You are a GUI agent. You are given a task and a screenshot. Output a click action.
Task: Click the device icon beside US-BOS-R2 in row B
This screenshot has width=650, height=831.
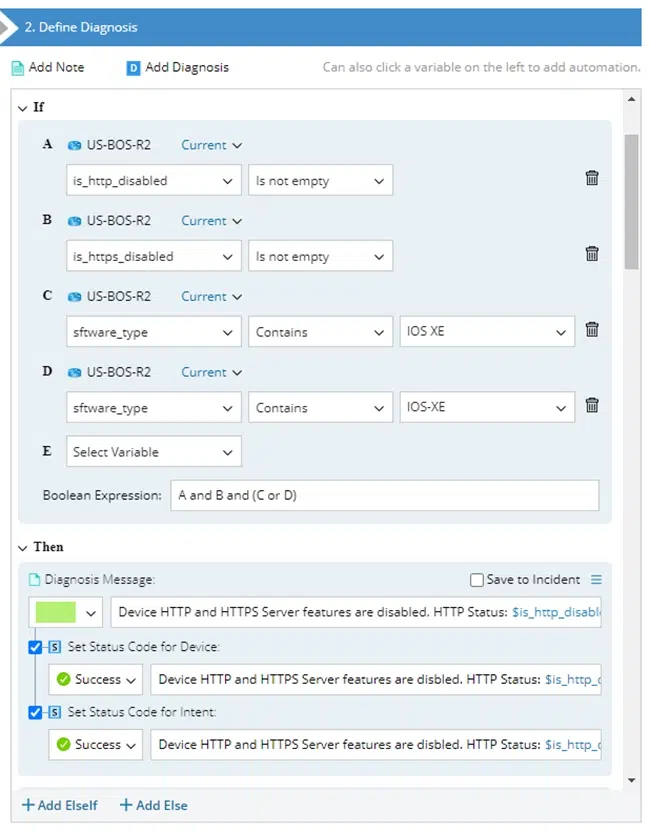click(74, 220)
